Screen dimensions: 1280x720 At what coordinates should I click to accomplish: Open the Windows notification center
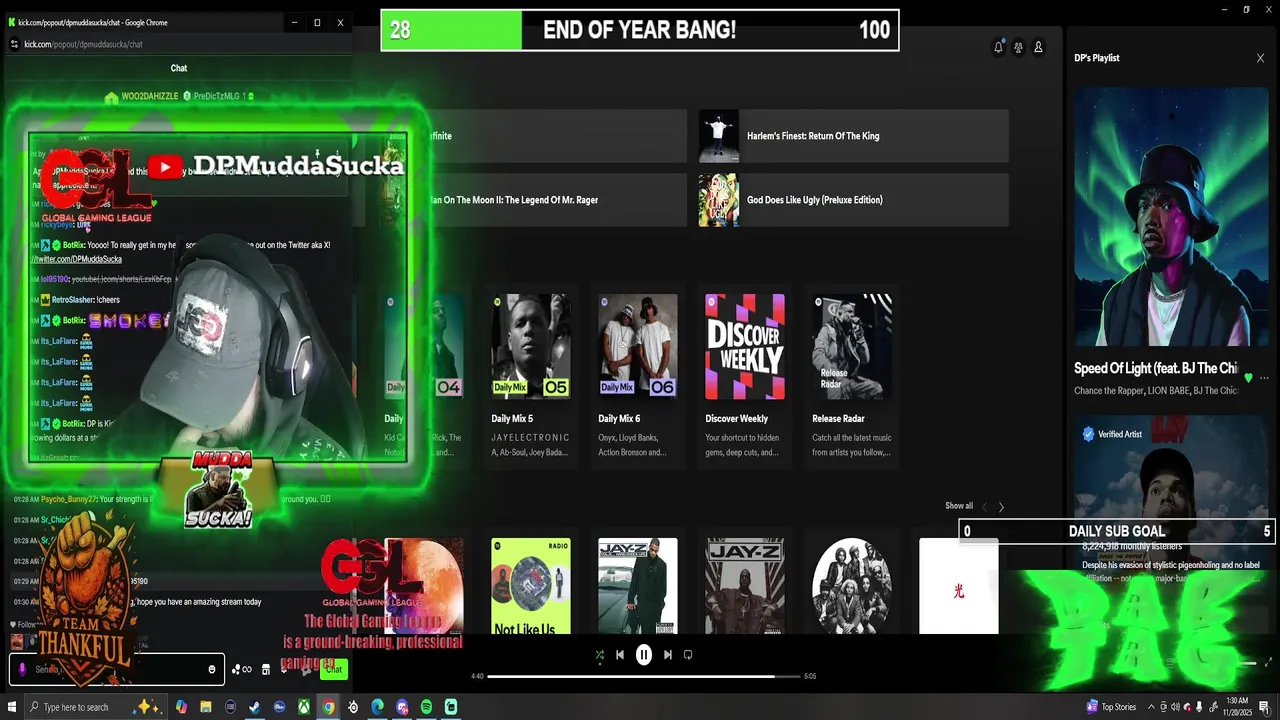(x=1264, y=707)
